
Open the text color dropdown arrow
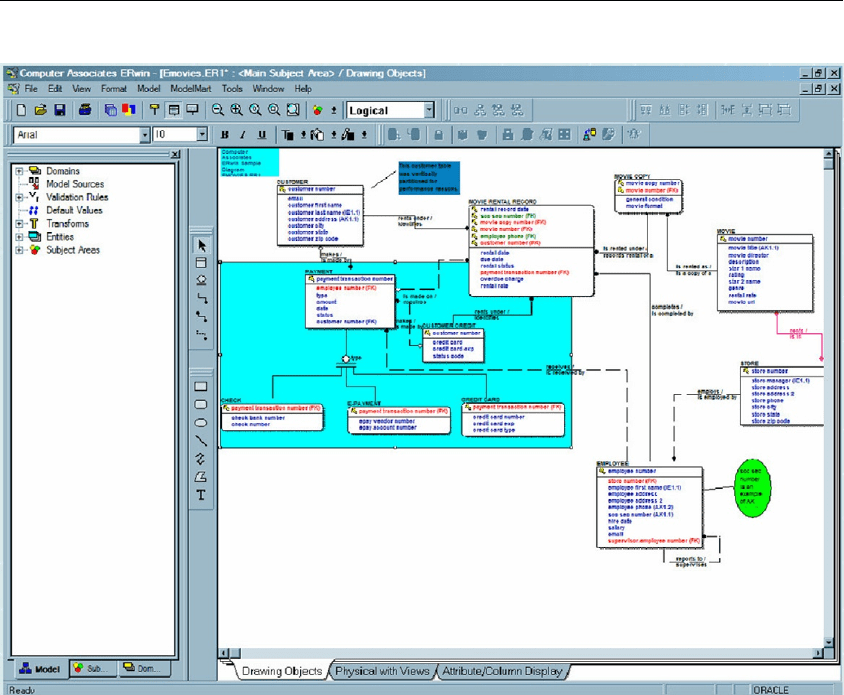click(303, 135)
